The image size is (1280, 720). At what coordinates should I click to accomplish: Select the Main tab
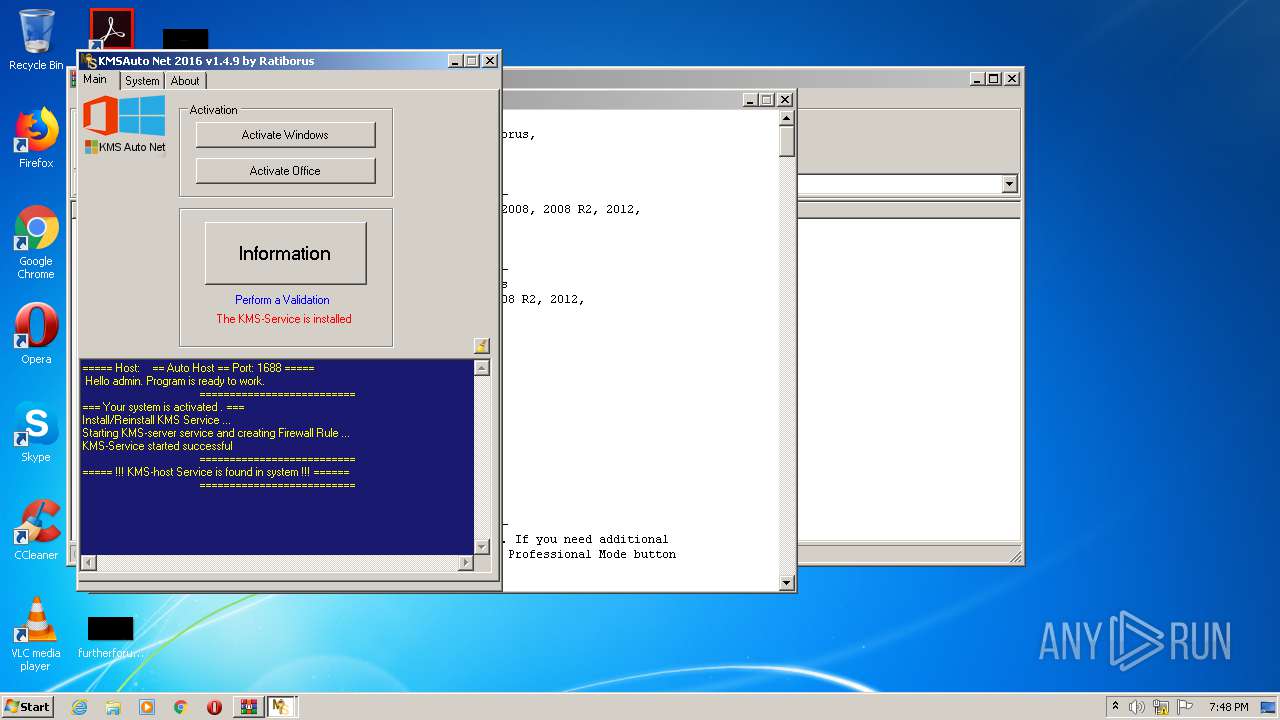point(95,79)
